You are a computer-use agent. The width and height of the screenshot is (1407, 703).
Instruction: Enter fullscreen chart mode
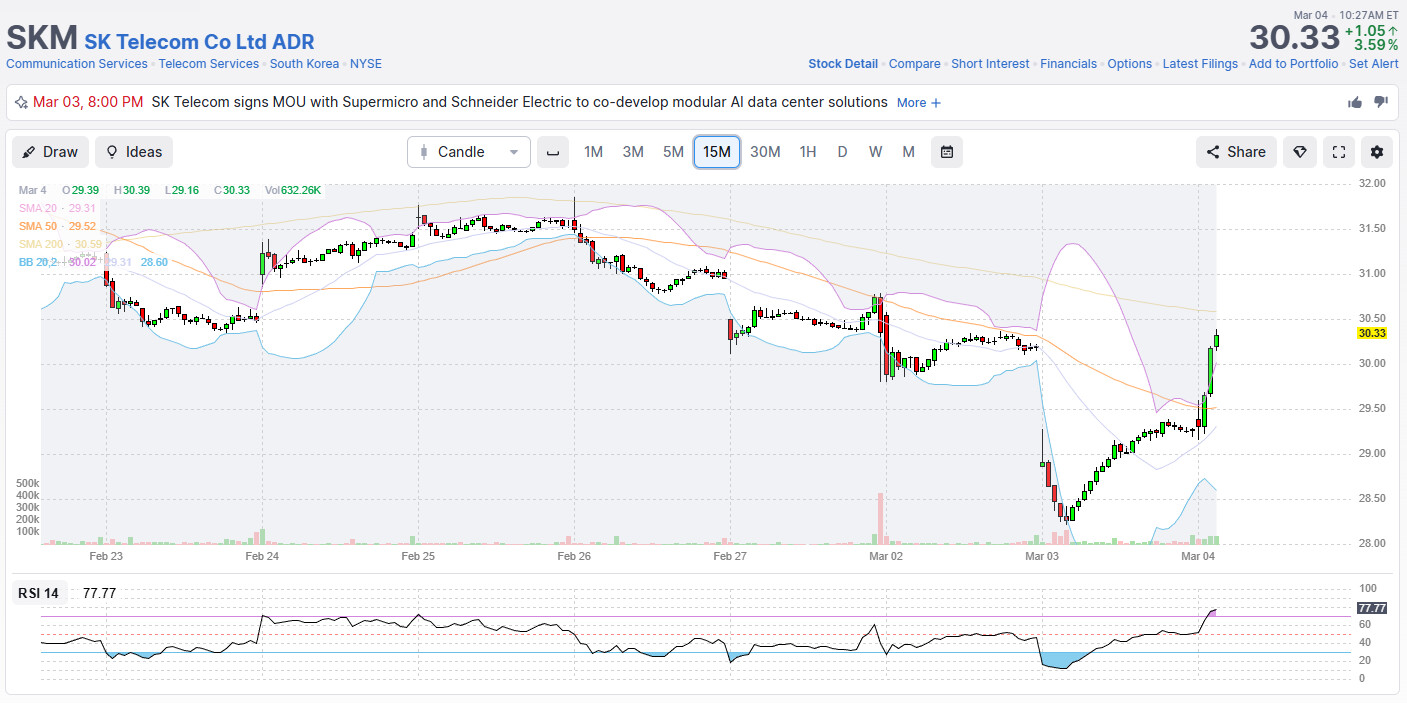(1339, 152)
